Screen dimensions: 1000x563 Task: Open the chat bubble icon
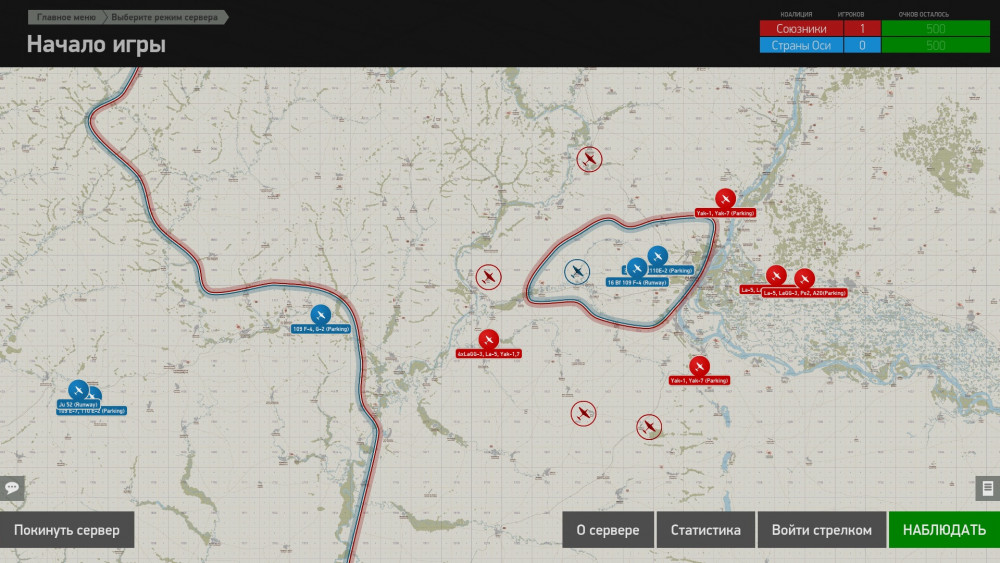pos(11,488)
